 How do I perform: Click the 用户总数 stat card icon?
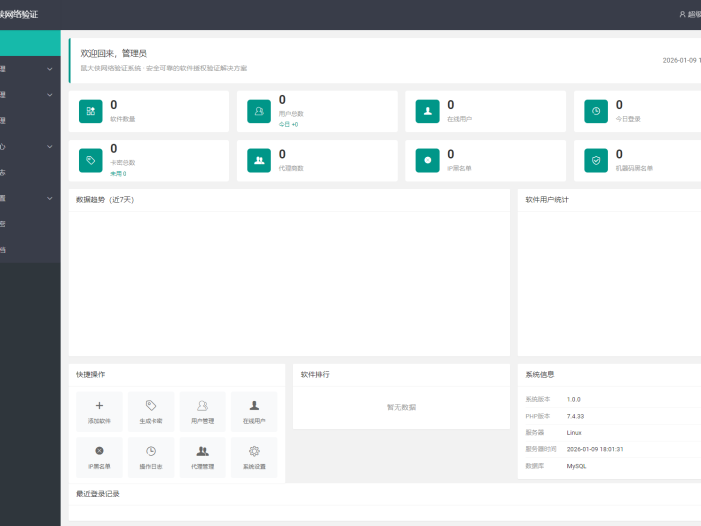point(259,111)
